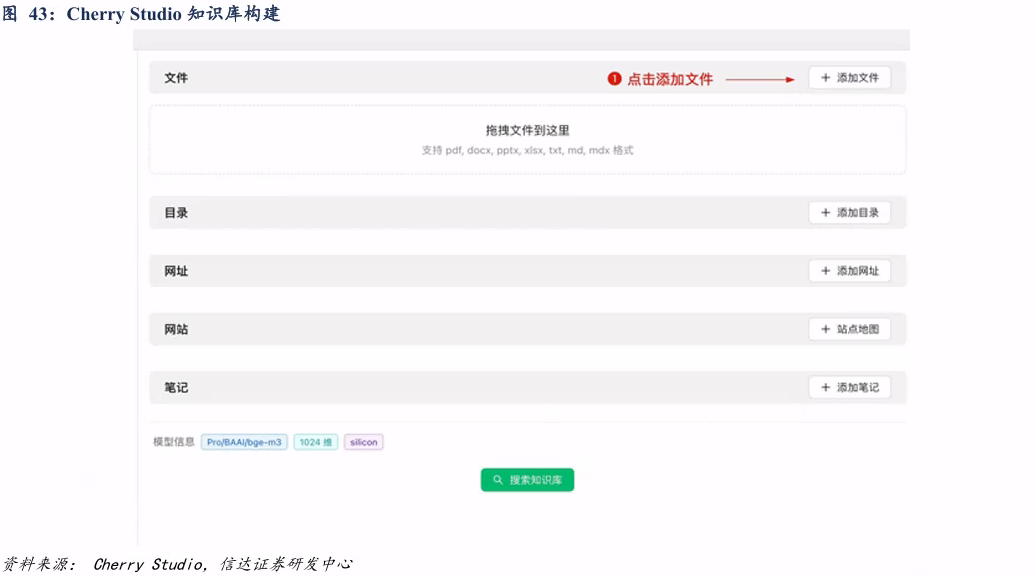Click the plus icon on 添加网址
The image size is (1035, 576).
[x=825, y=271]
